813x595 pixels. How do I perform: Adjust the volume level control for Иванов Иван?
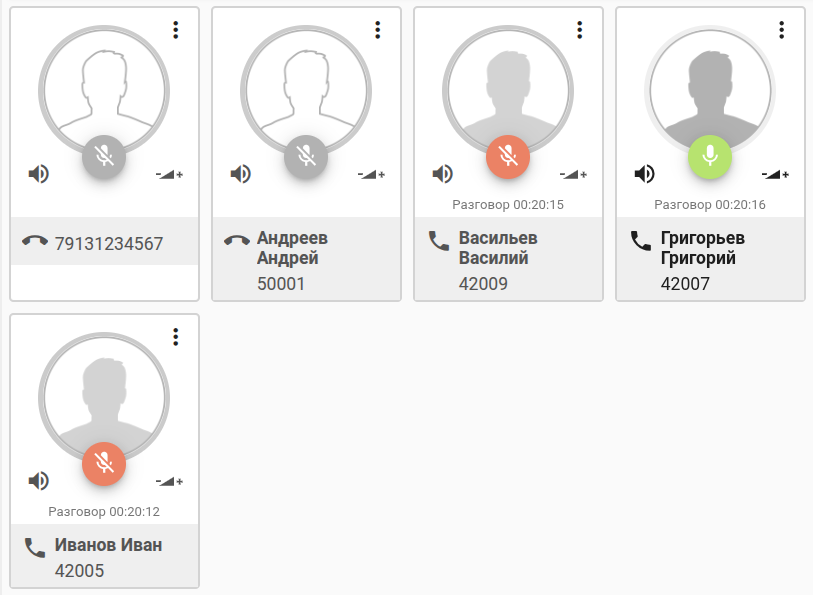[x=170, y=481]
